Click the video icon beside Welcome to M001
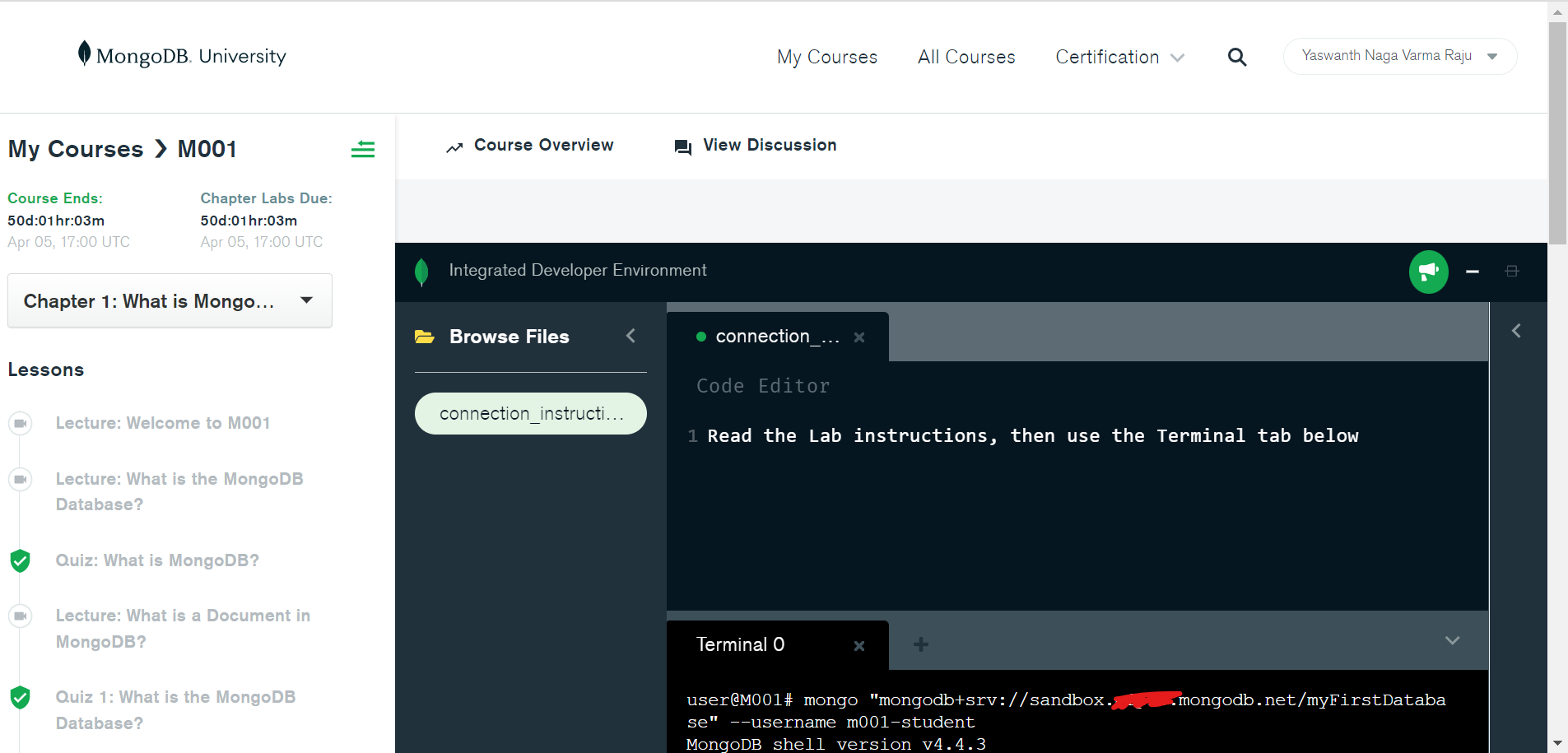The width and height of the screenshot is (1568, 753). pyautogui.click(x=20, y=423)
